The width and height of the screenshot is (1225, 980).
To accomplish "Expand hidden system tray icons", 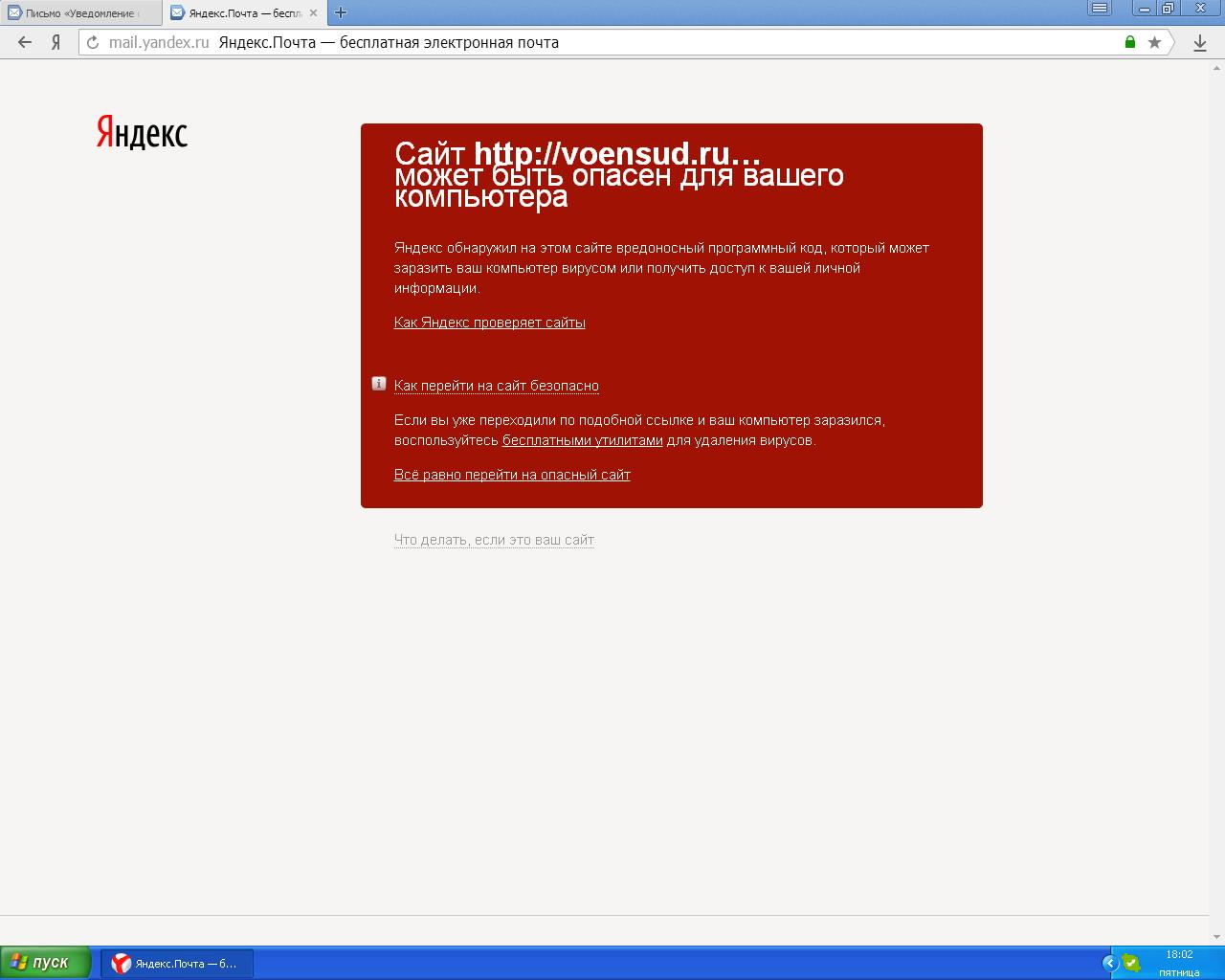I will [x=1110, y=963].
